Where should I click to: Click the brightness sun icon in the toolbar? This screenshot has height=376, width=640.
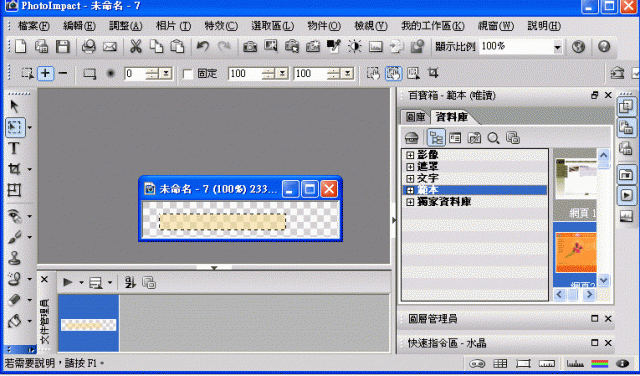pos(354,47)
